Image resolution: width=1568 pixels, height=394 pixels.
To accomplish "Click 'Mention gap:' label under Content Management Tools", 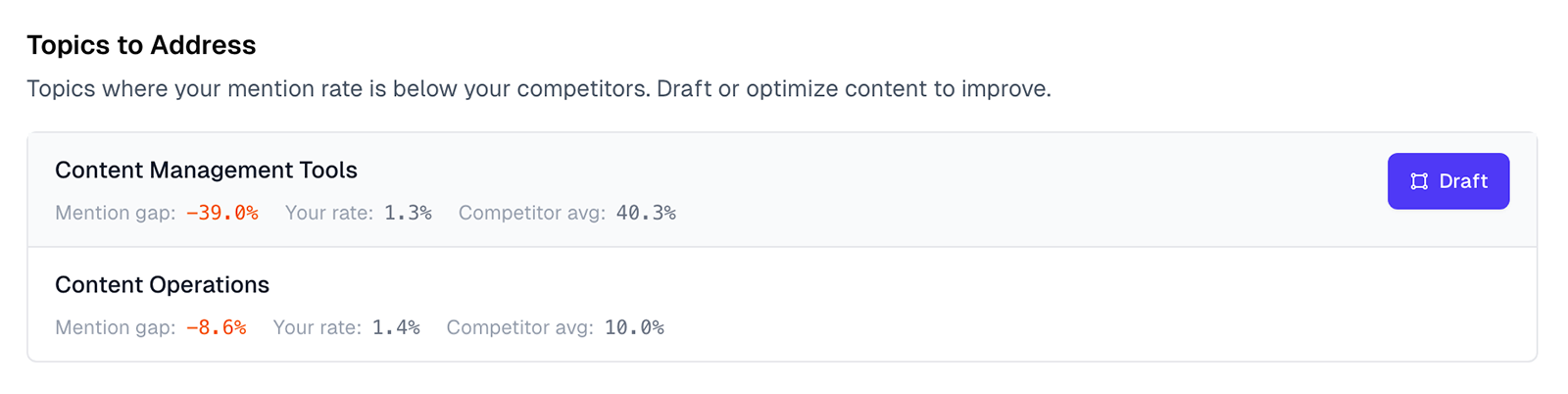I will pos(116,214).
